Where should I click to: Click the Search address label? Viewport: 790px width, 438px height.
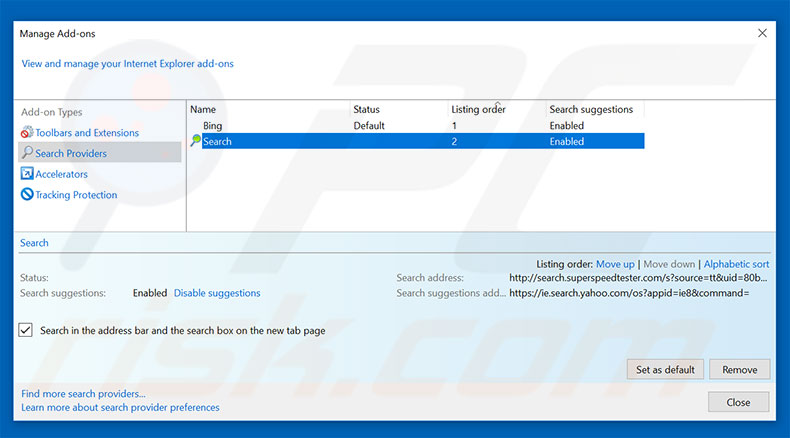tap(430, 278)
